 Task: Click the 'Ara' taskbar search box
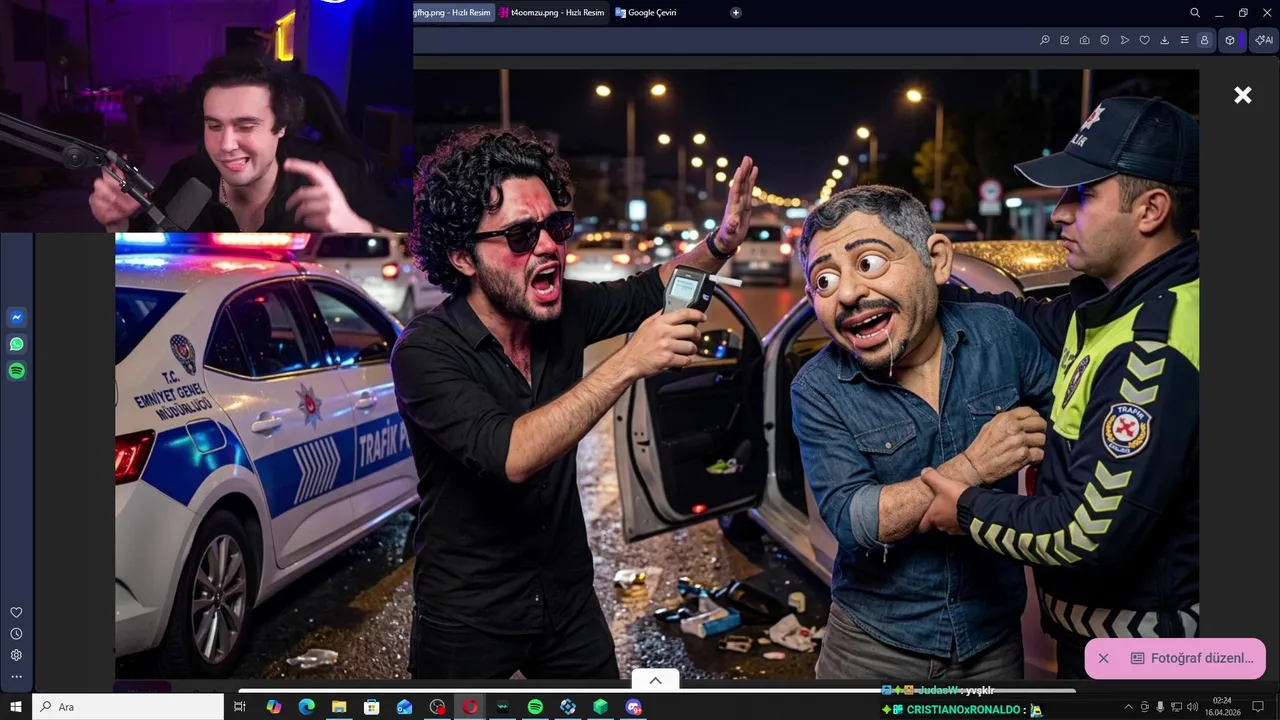(x=128, y=707)
